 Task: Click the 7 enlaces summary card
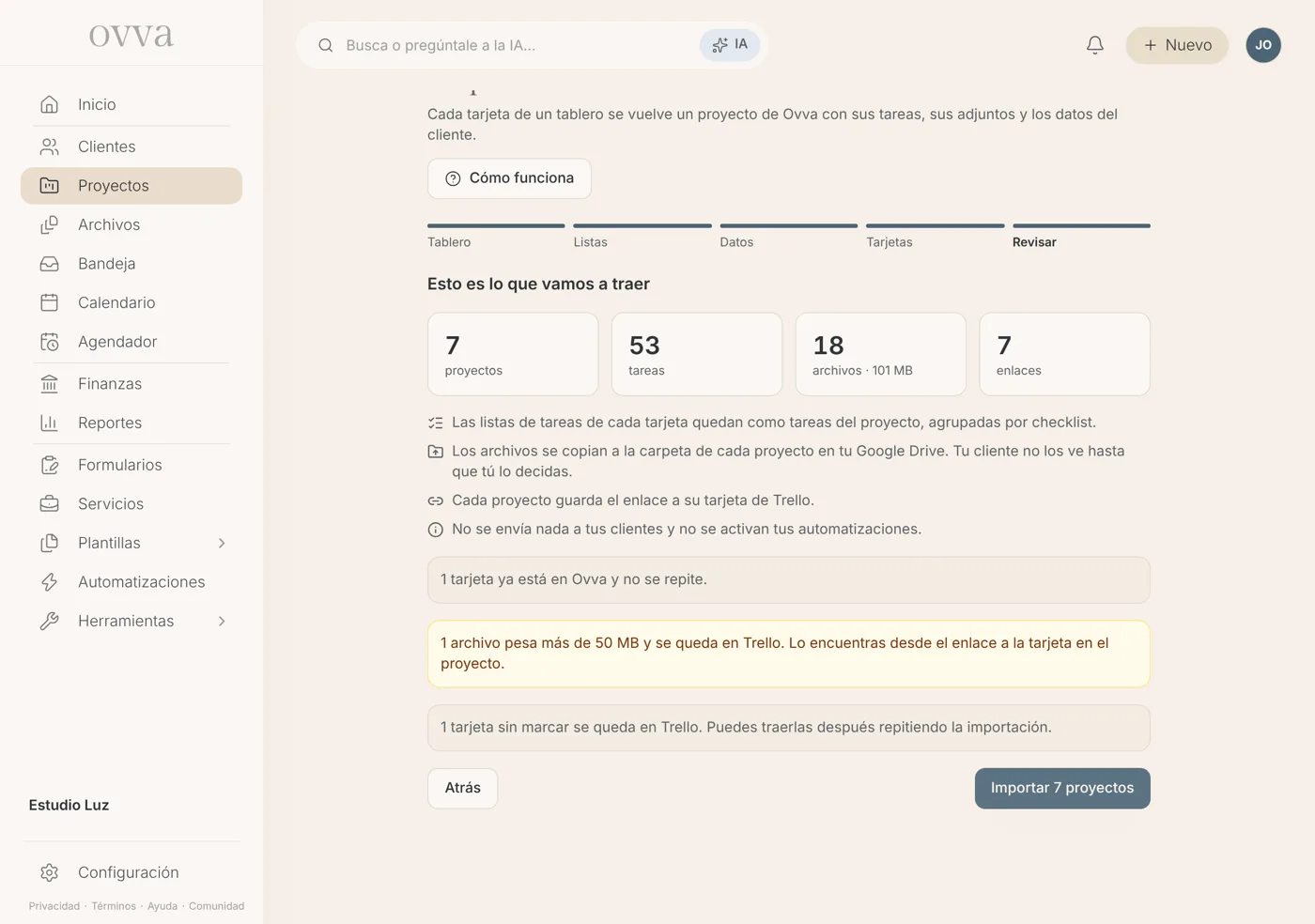coord(1064,354)
